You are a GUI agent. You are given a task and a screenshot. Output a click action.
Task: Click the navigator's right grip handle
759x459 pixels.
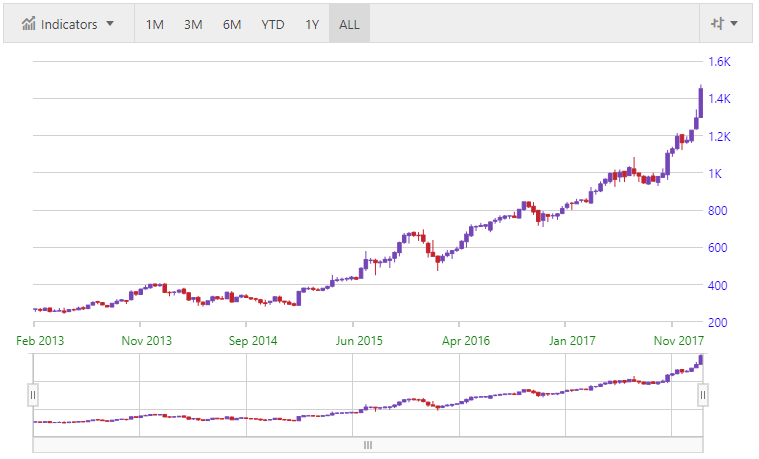click(702, 395)
